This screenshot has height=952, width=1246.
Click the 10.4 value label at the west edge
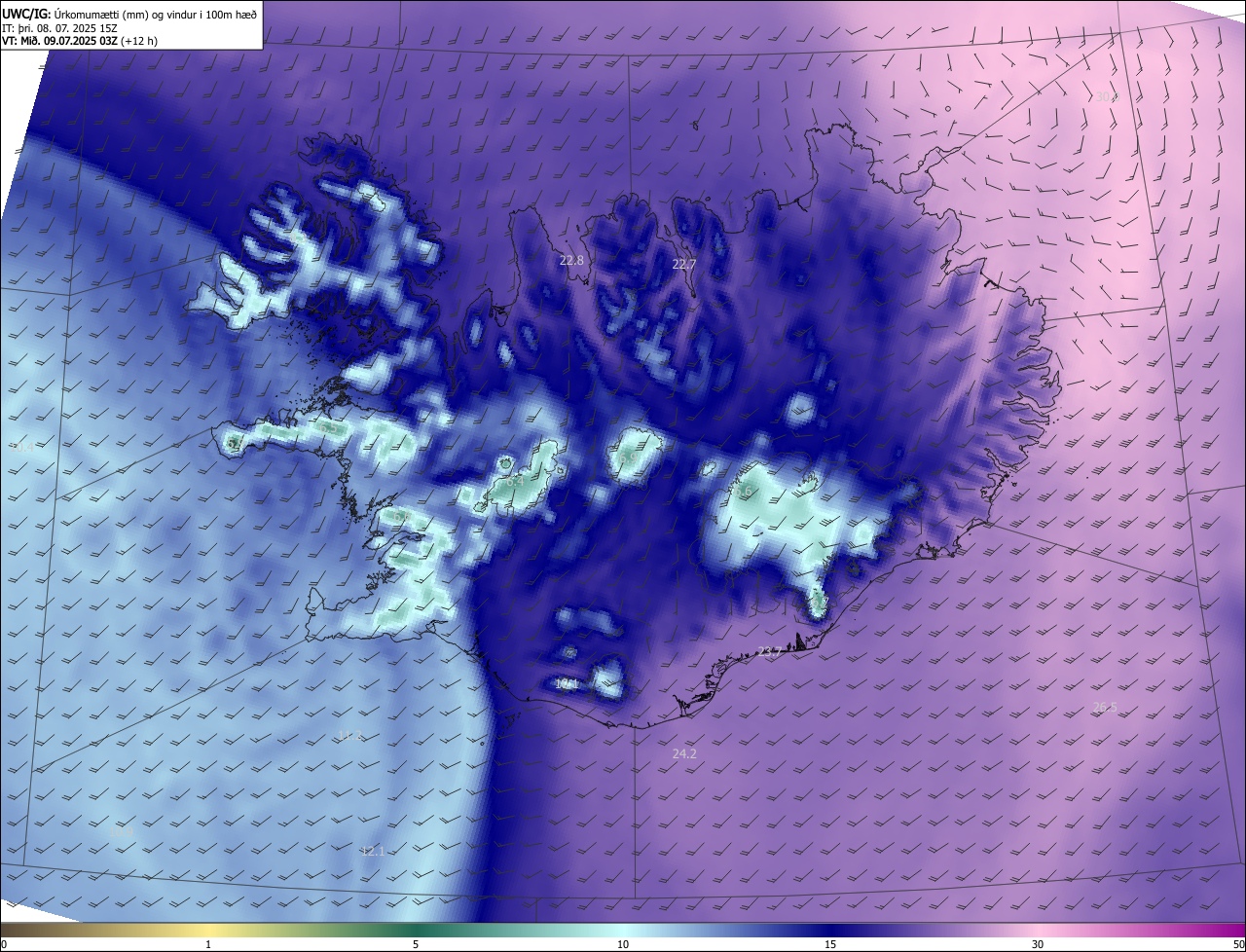point(21,448)
